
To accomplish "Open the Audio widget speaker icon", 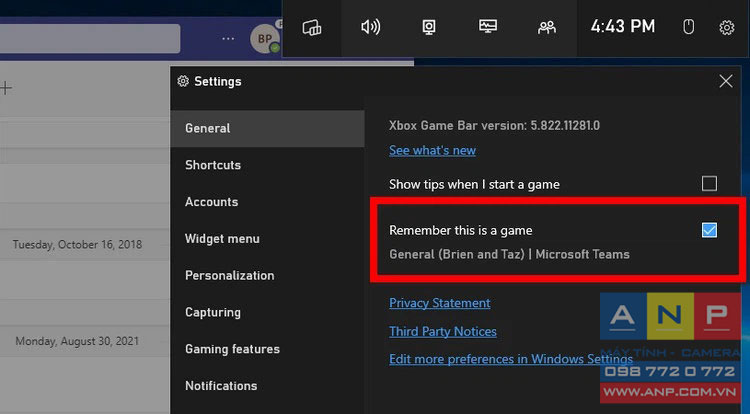I will pyautogui.click(x=371, y=27).
